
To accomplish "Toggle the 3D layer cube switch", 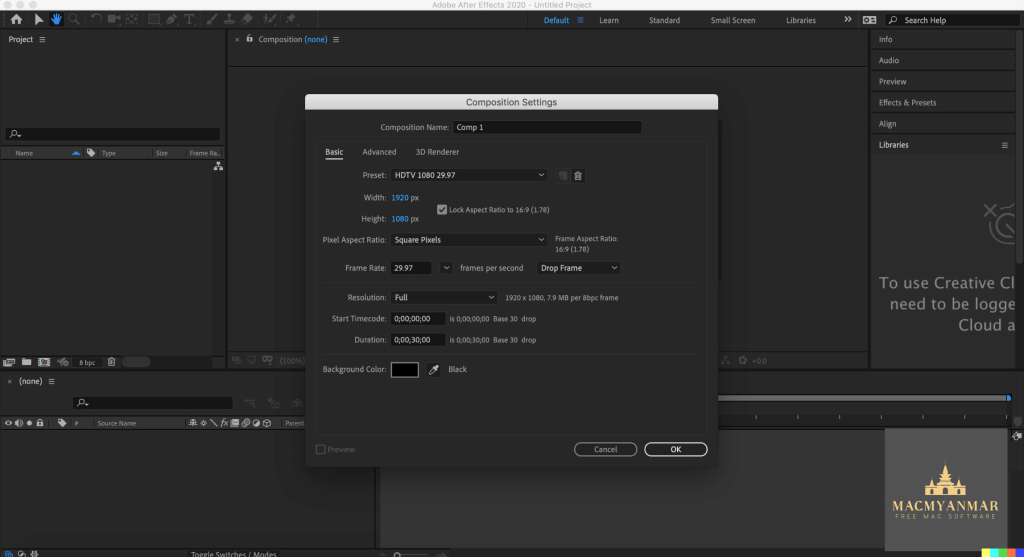I will (x=266, y=423).
